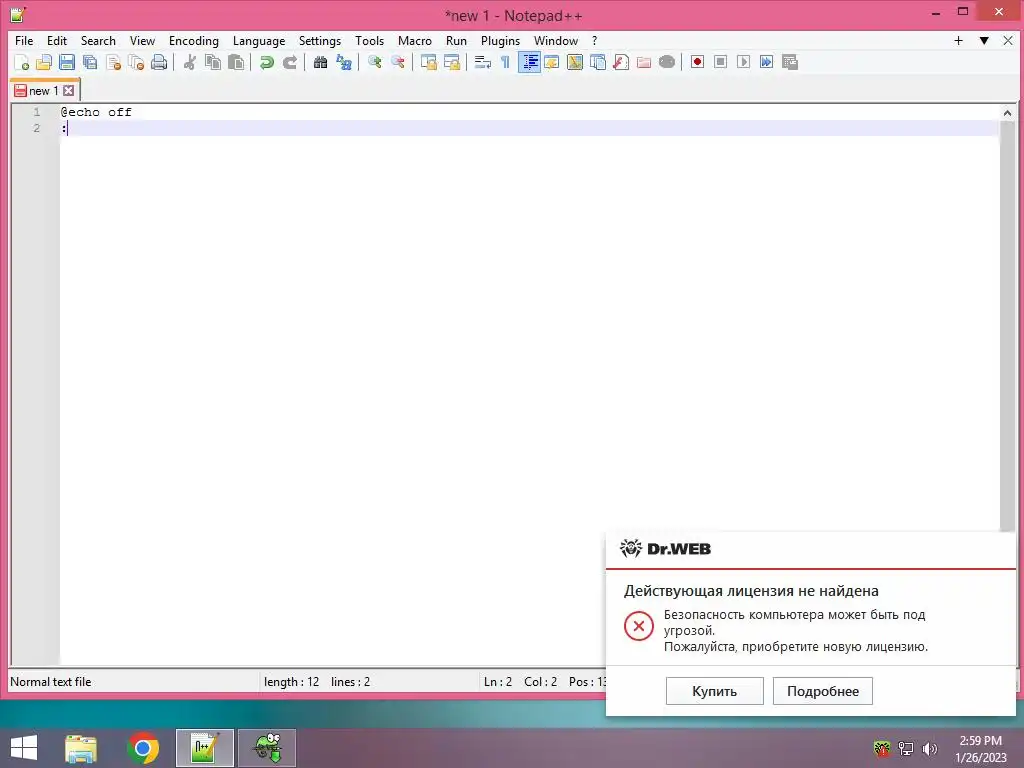
Task: Zoom in using the magnifier plus icon
Action: point(374,62)
